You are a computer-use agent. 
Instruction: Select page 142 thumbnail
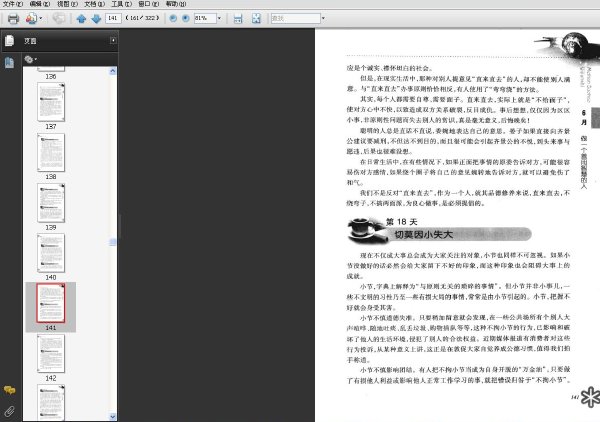click(51, 354)
